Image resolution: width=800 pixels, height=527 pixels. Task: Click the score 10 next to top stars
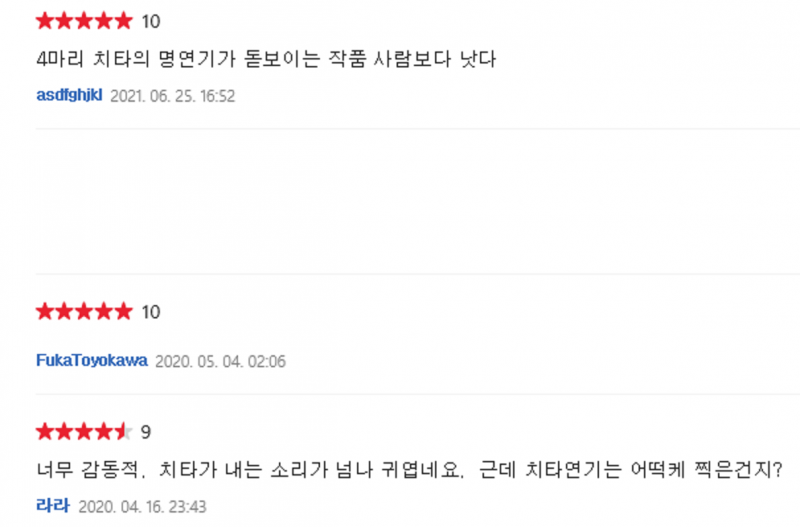coord(151,21)
